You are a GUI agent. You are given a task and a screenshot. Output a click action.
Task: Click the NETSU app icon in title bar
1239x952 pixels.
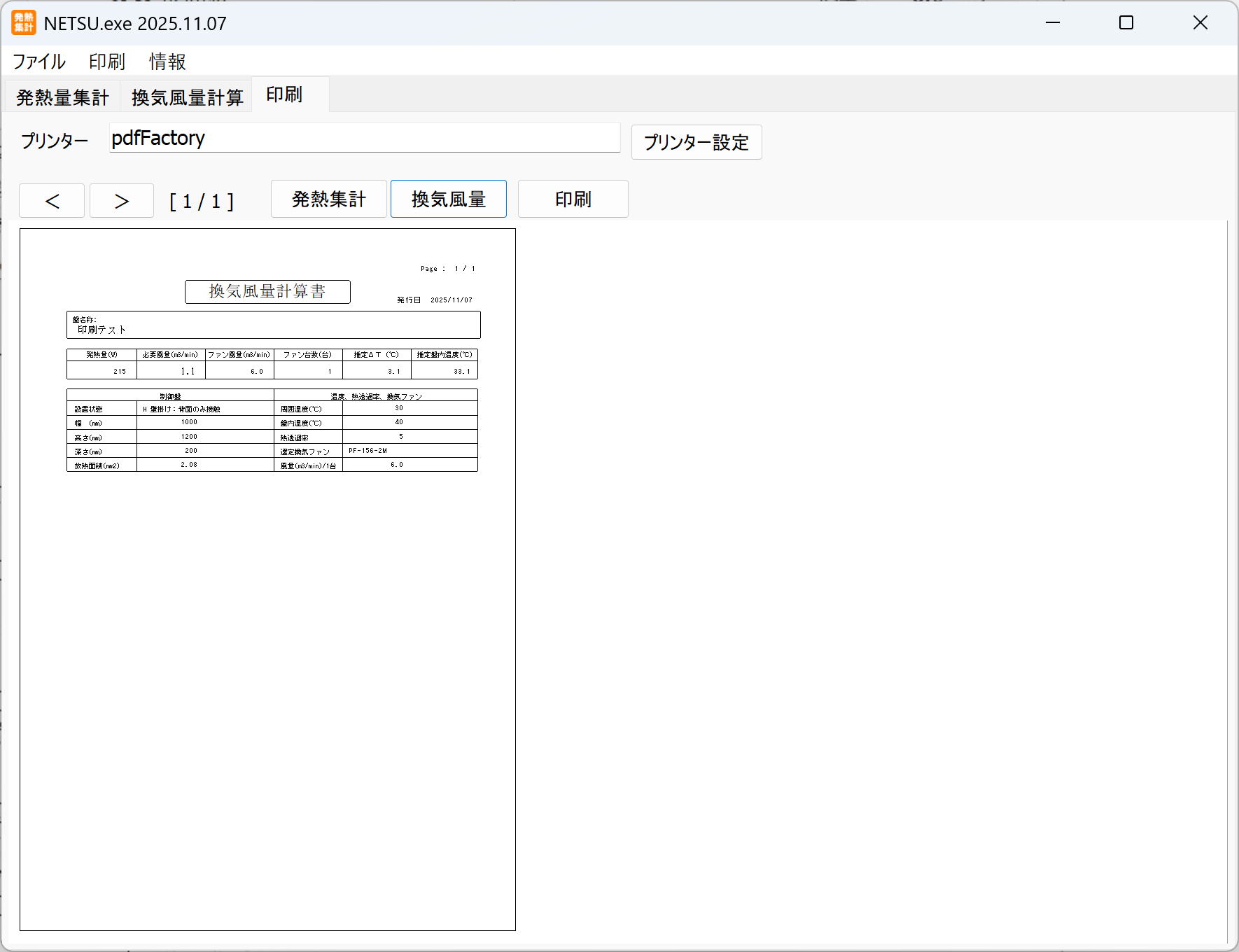[23, 23]
